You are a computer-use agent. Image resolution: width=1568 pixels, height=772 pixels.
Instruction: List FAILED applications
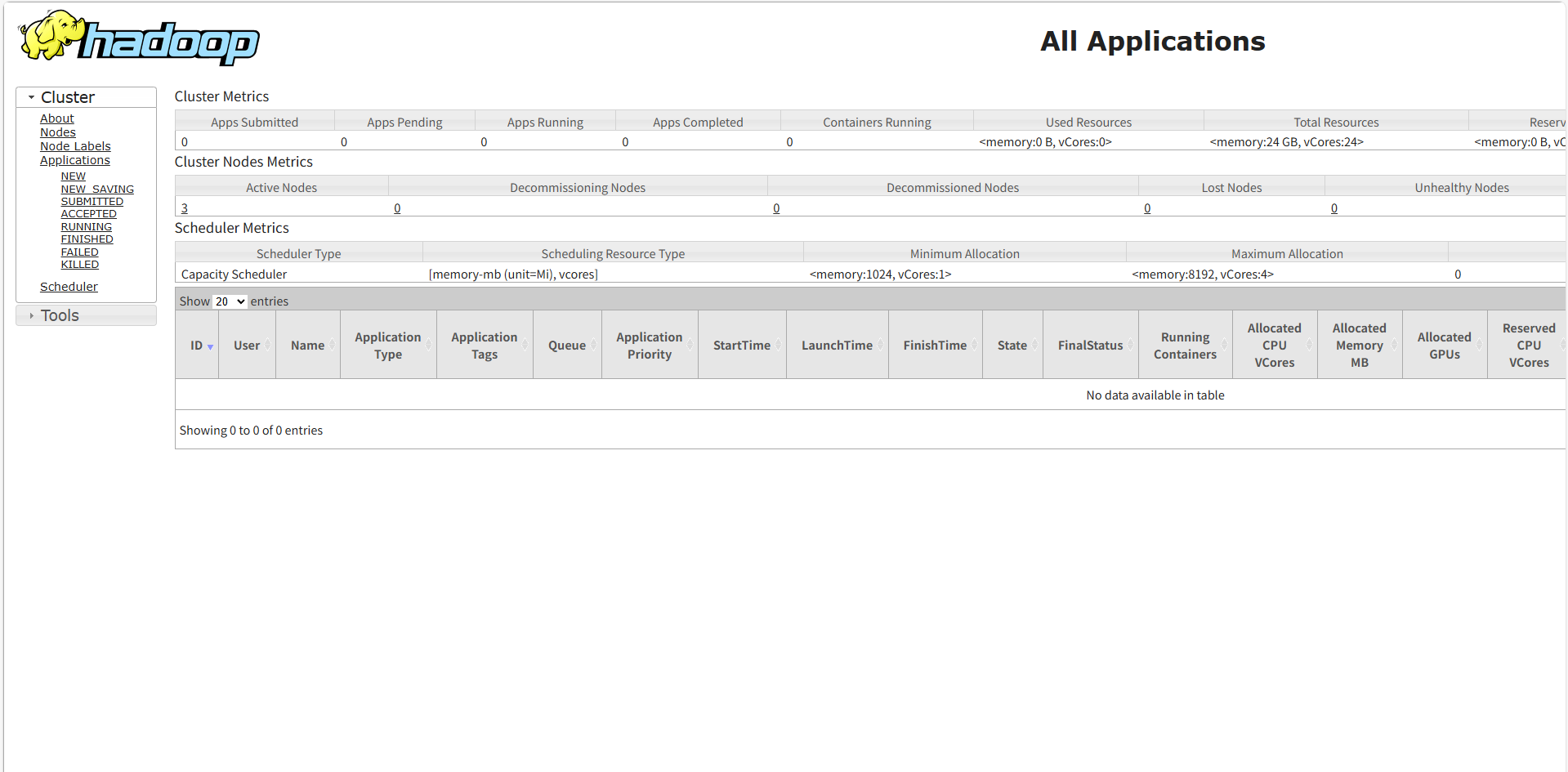tap(79, 252)
